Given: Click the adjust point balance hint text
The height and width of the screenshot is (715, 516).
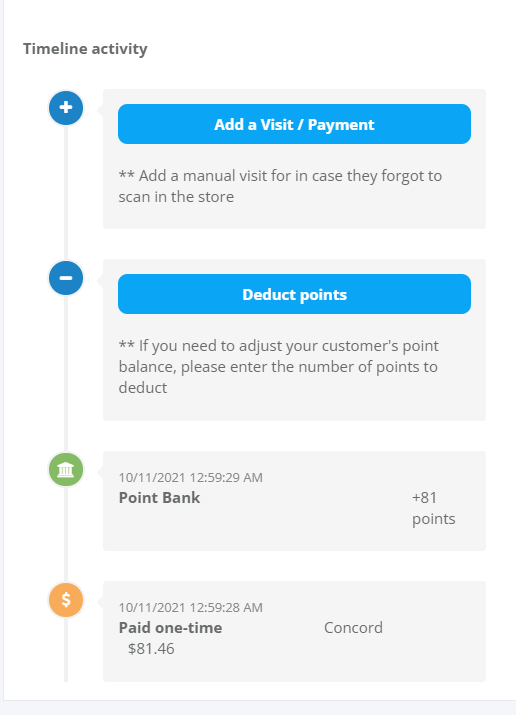Looking at the screenshot, I should coord(279,367).
